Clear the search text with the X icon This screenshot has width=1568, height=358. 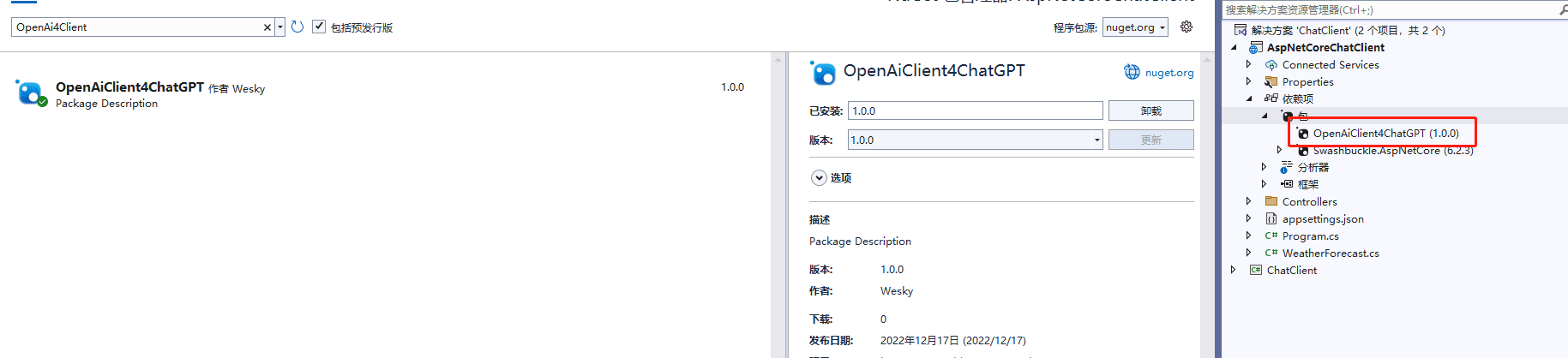point(267,27)
